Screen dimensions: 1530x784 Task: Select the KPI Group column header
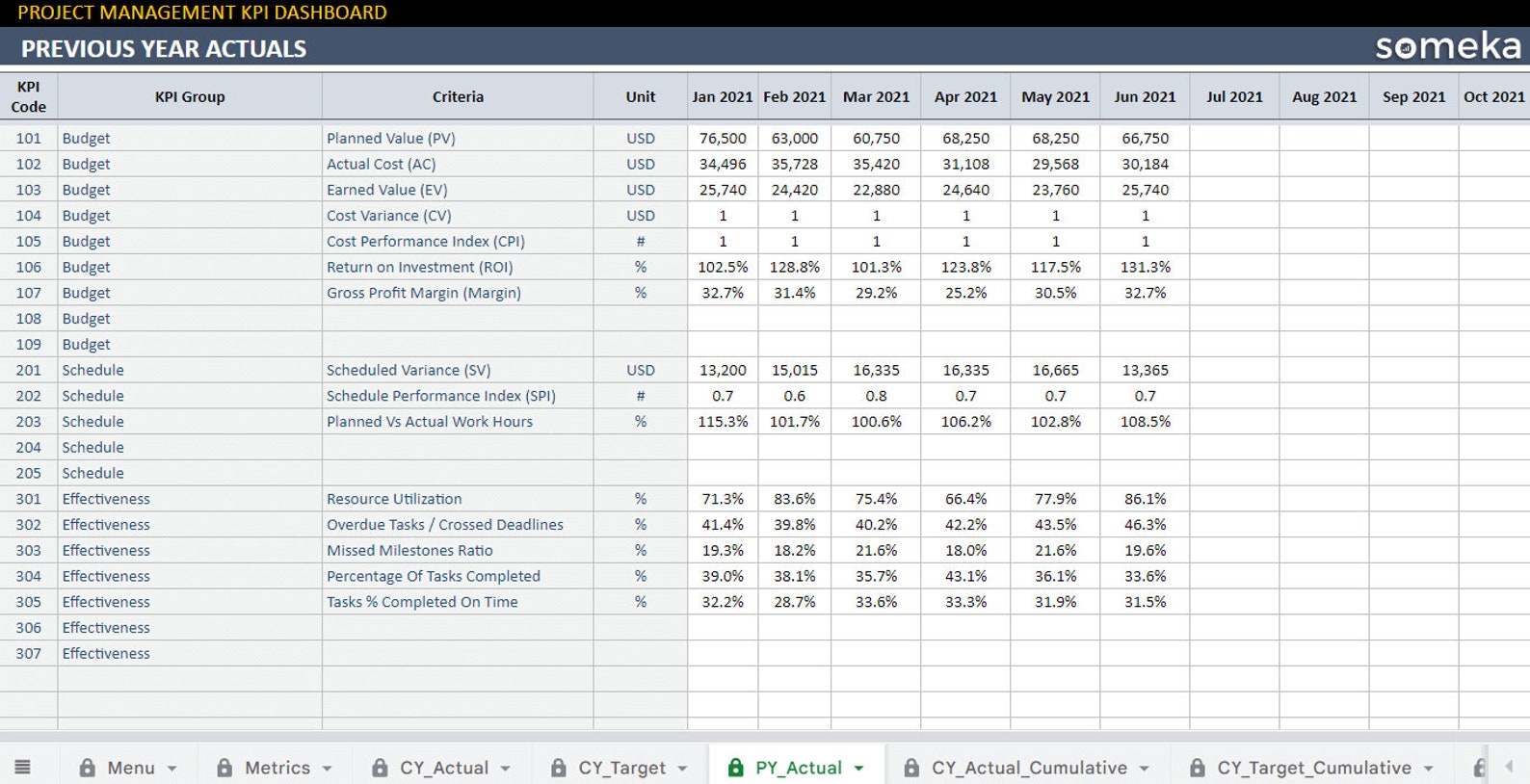pos(190,96)
